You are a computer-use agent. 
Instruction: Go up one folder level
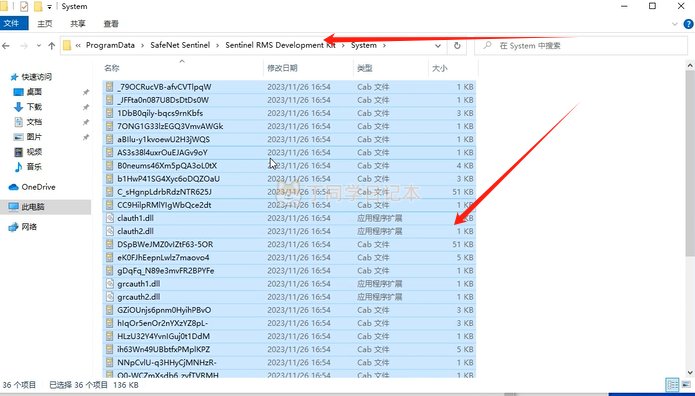point(51,46)
